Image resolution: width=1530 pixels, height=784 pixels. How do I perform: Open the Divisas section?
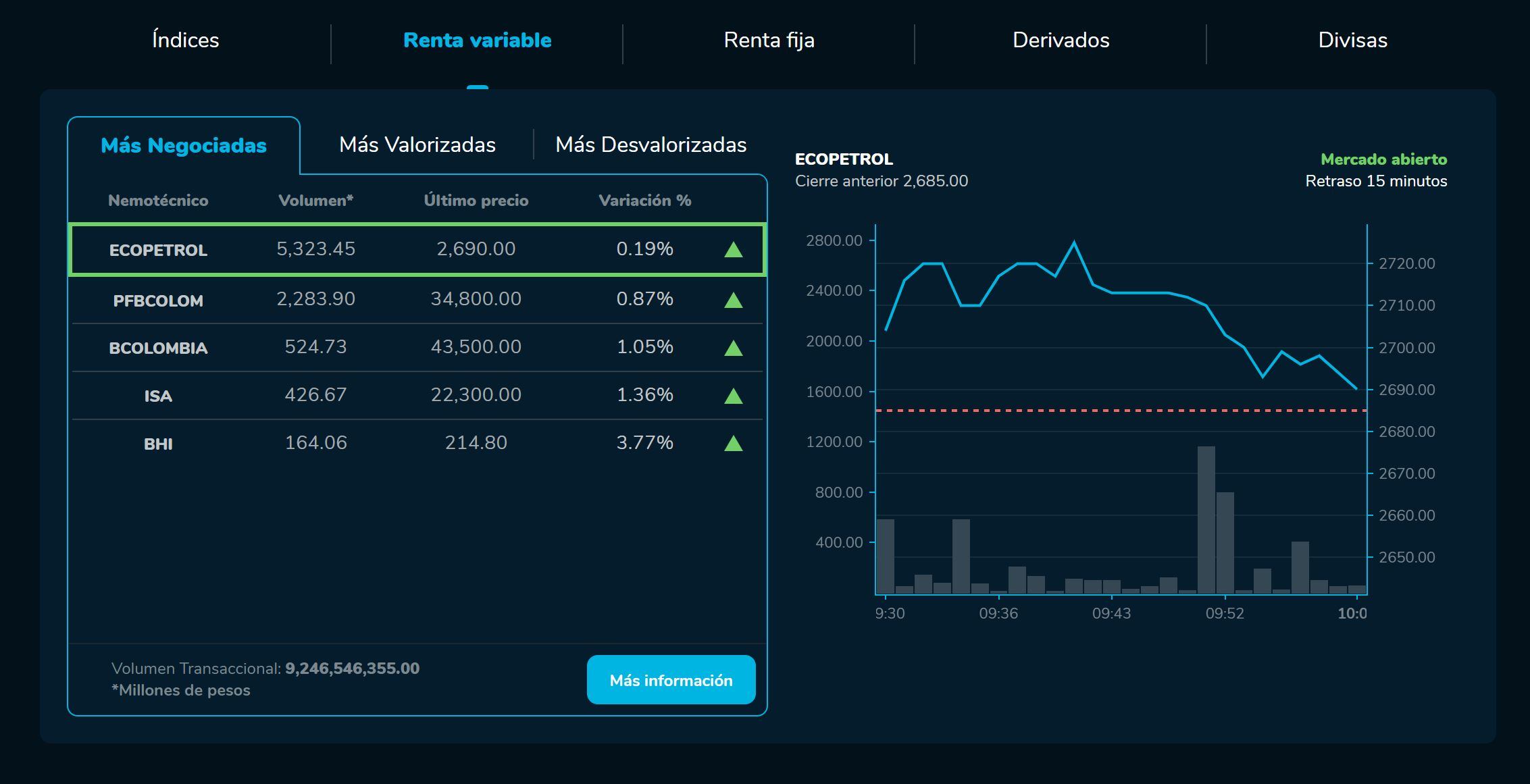[x=1352, y=40]
